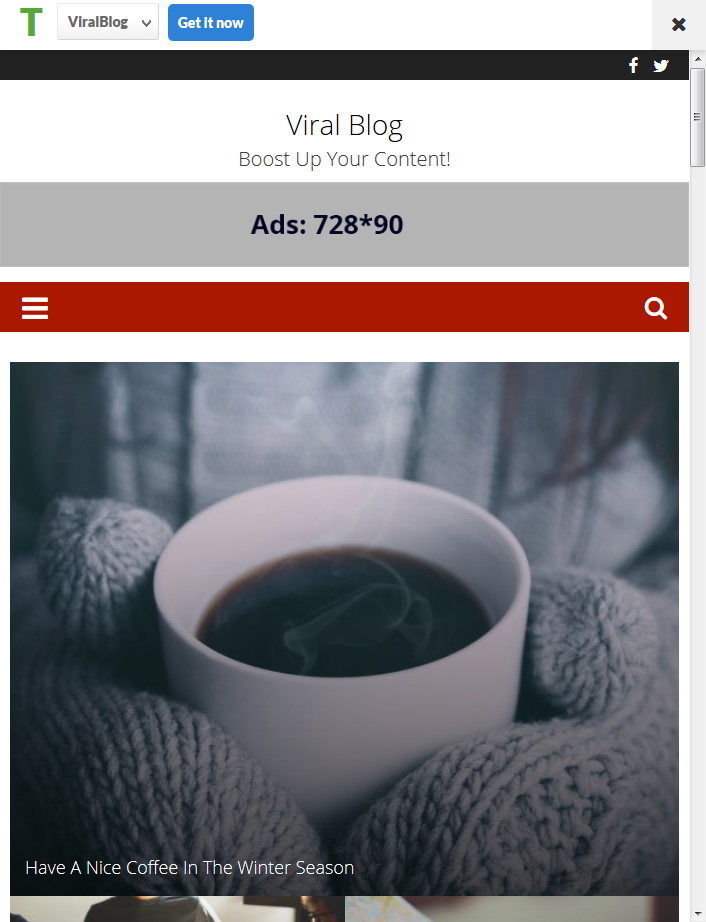Screen dimensions: 706x922
Task: Click the vertical scrollbar thumb
Action: (x=697, y=117)
